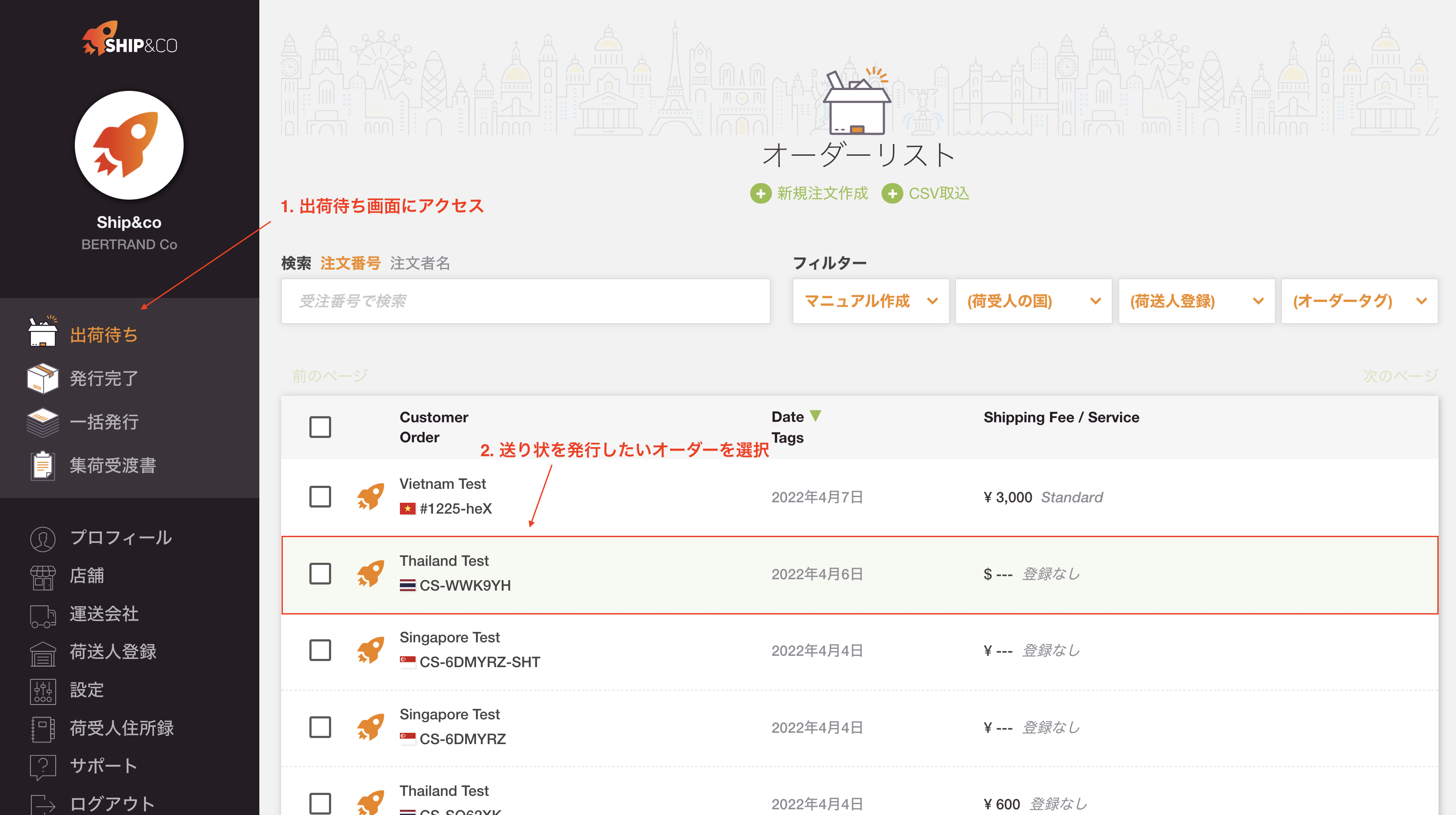The width and height of the screenshot is (1456, 815).
Task: Click the 集荷受渡書 clipboard icon
Action: (x=42, y=465)
